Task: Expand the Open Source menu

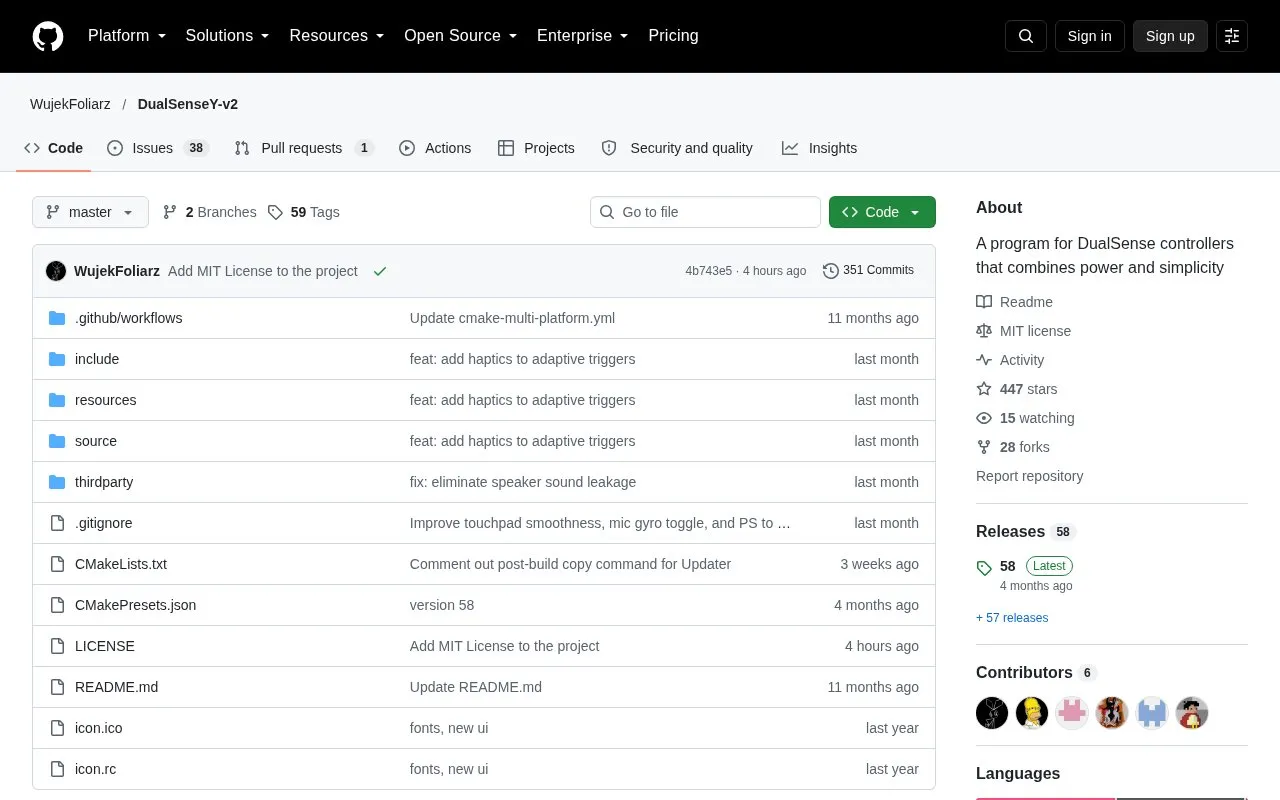Action: [461, 36]
